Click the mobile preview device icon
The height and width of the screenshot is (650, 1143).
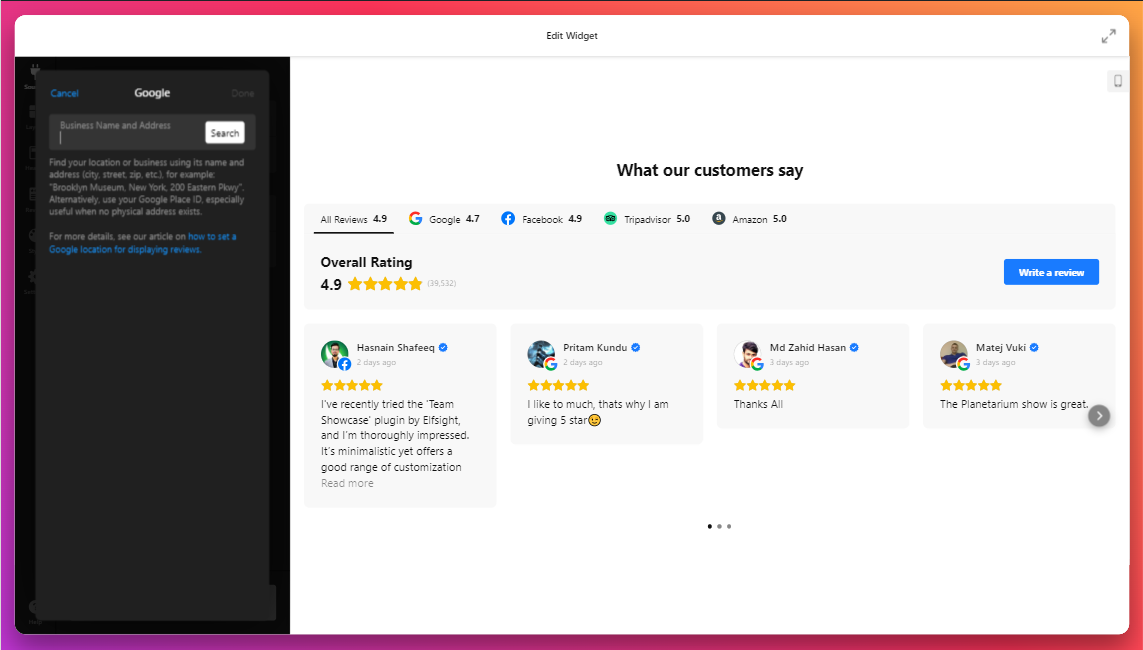pos(1117,81)
